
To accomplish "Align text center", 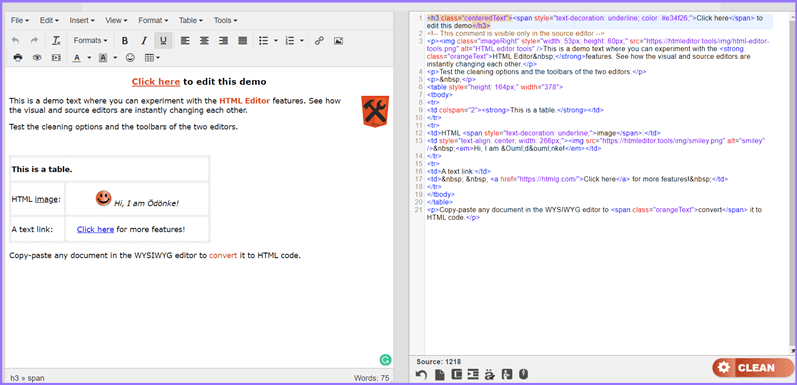I will (x=204, y=41).
